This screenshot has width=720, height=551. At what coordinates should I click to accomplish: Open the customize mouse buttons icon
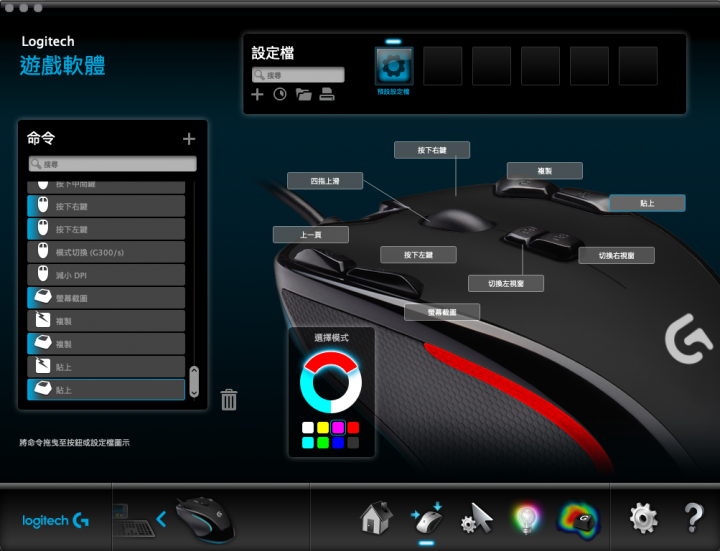pyautogui.click(x=427, y=518)
